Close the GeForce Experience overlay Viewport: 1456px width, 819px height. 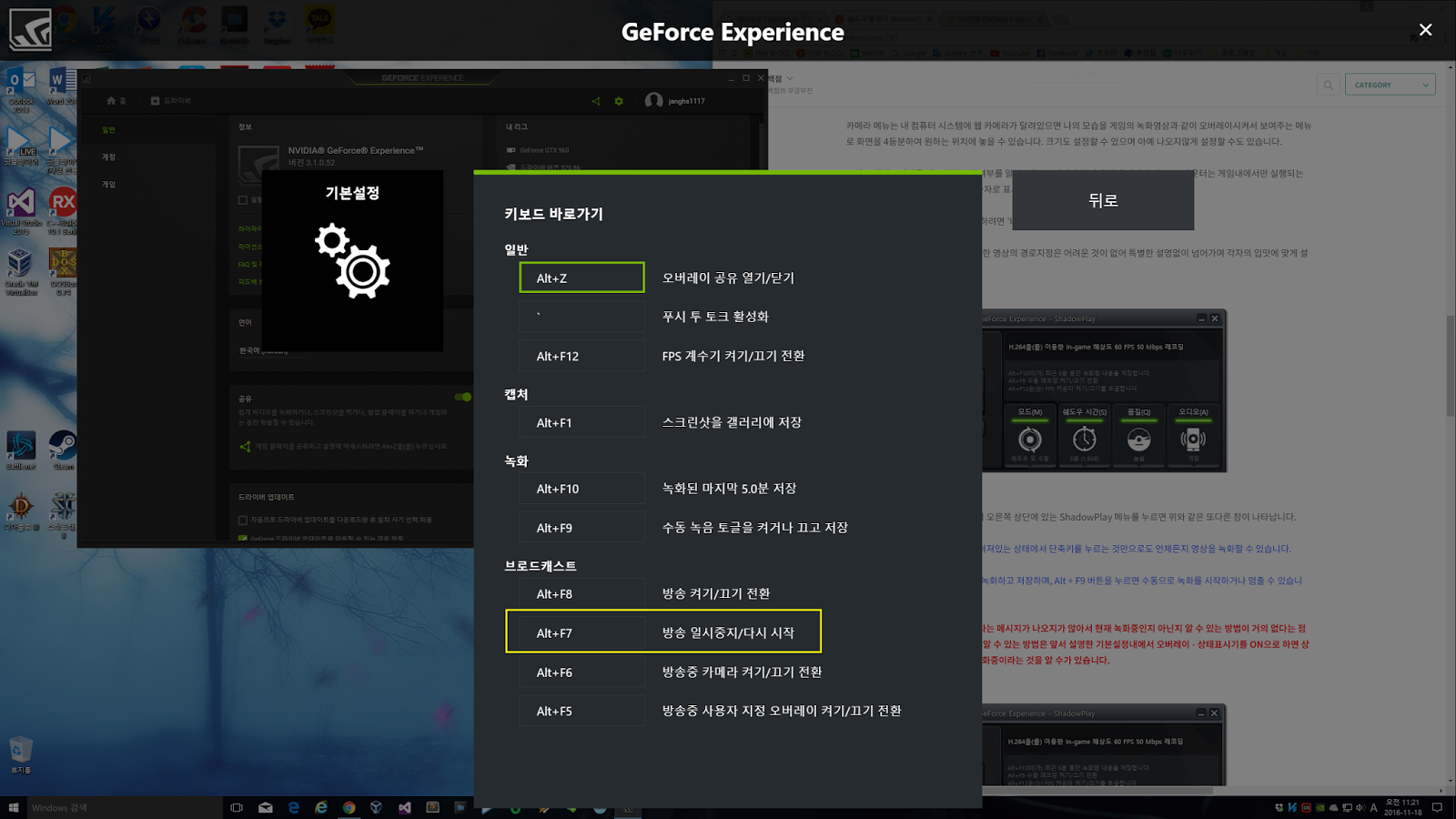[1425, 30]
